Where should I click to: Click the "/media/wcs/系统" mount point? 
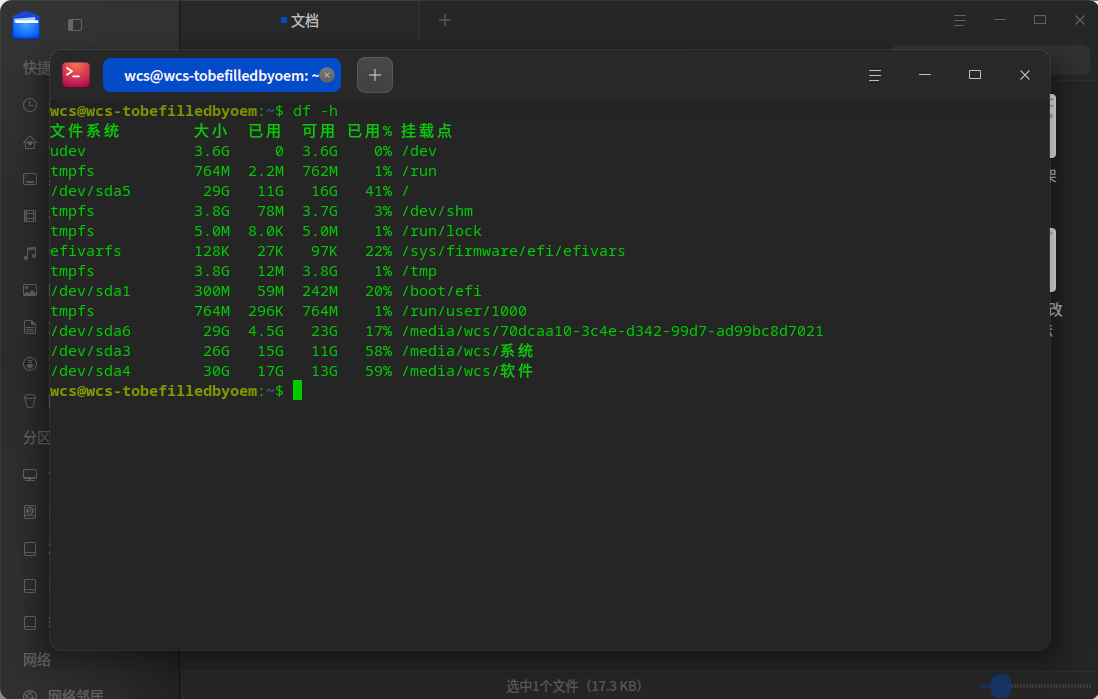point(467,351)
